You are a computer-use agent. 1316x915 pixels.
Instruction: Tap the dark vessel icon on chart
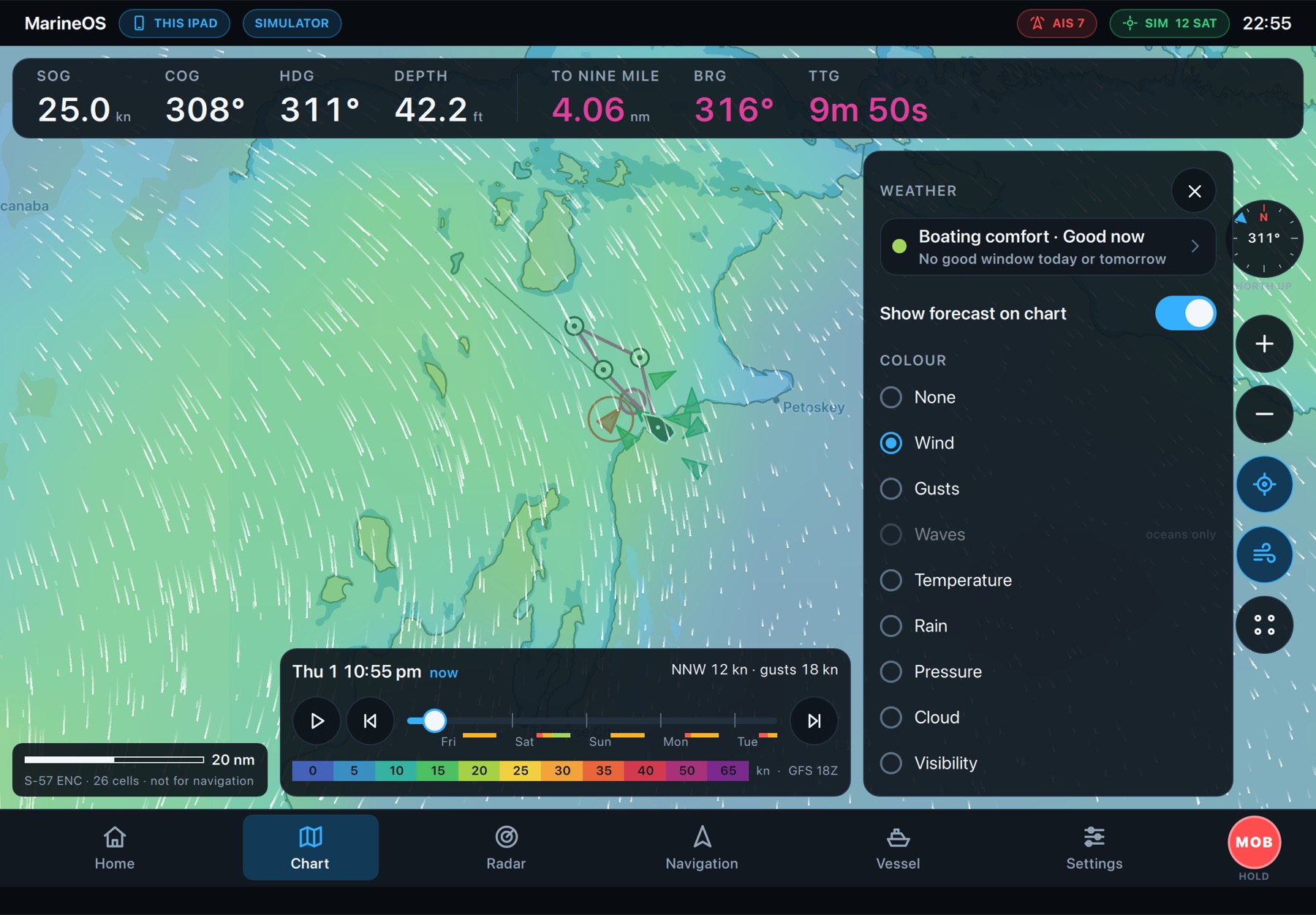pyautogui.click(x=659, y=428)
